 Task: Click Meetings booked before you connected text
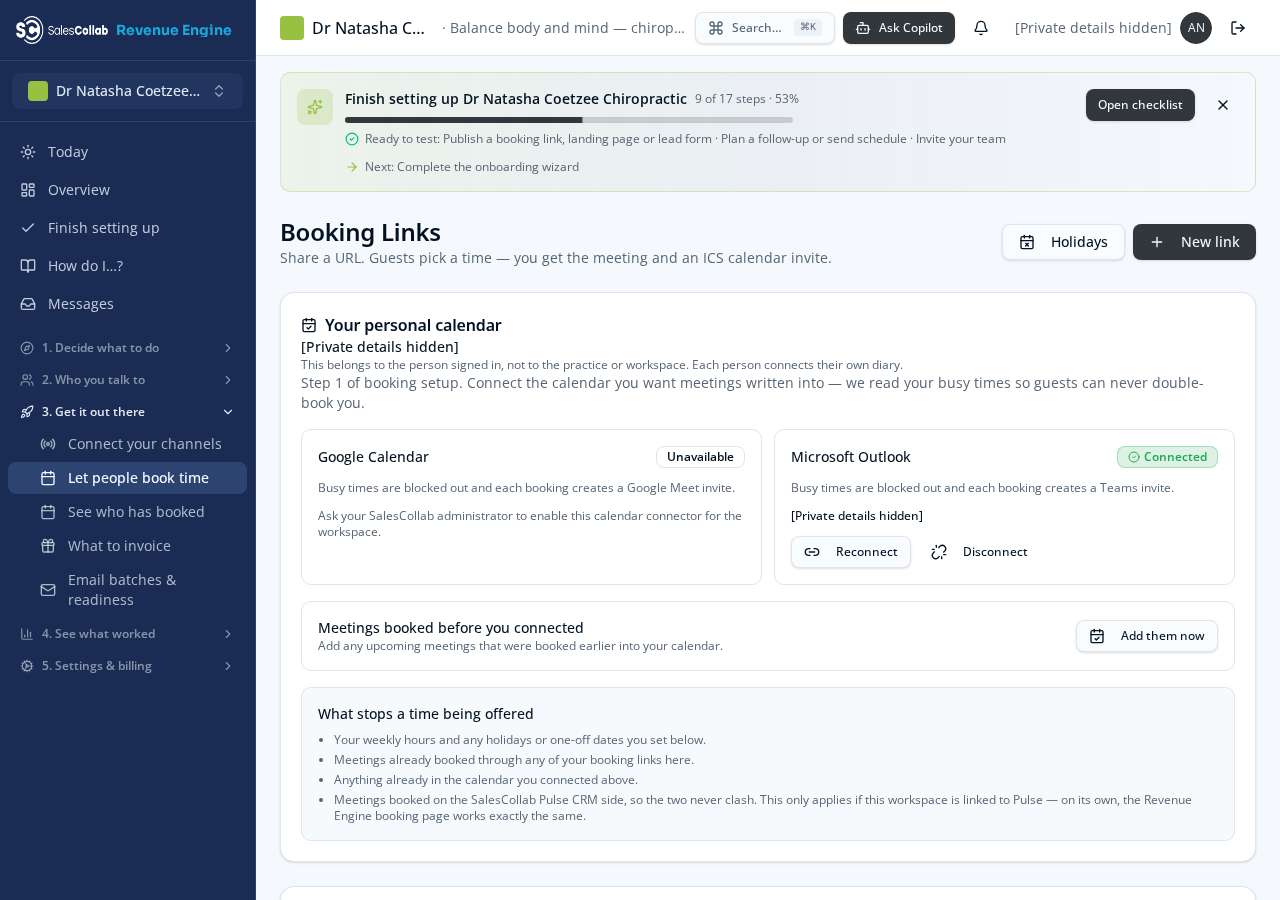451,628
